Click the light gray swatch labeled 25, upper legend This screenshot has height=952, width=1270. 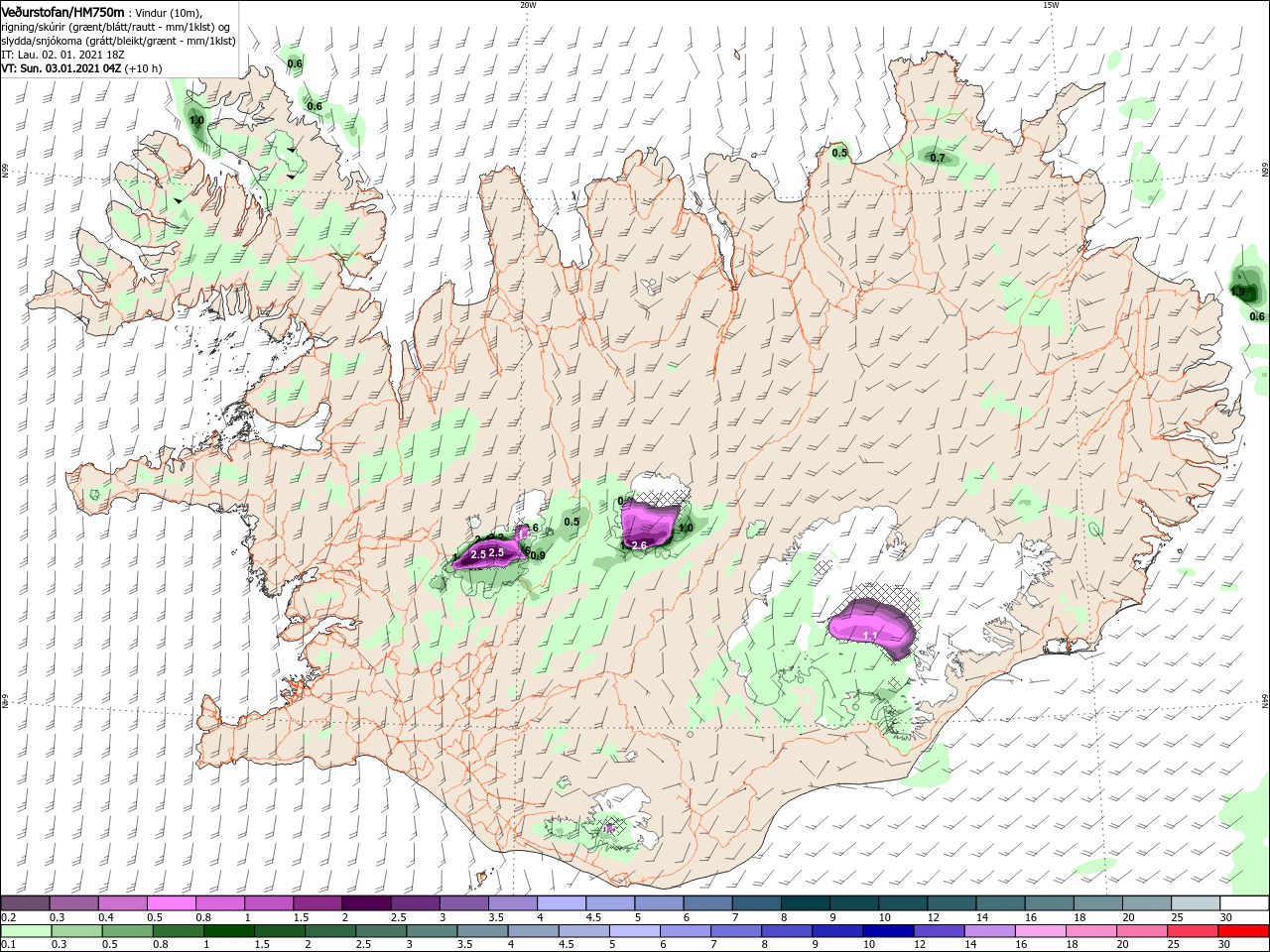(1197, 903)
